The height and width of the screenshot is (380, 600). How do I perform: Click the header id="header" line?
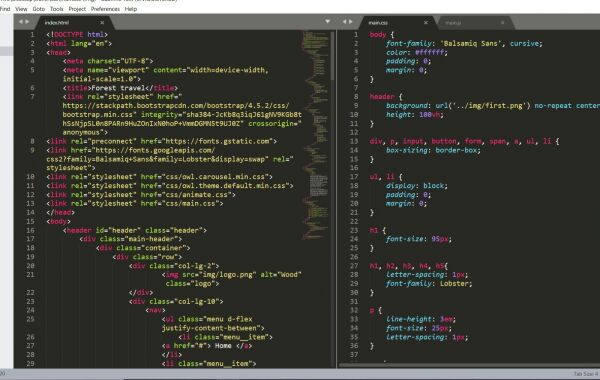[135, 230]
